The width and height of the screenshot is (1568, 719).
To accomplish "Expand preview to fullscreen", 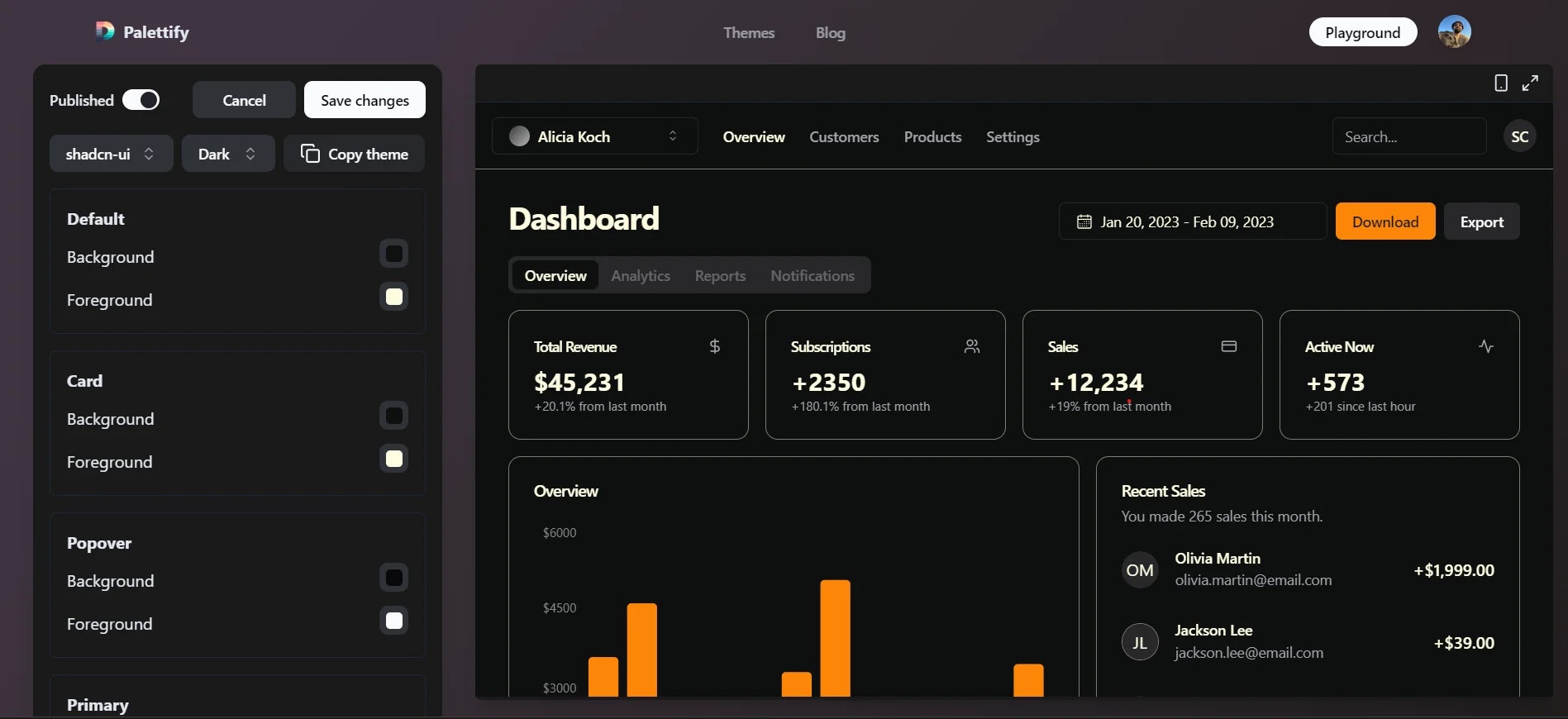I will tap(1530, 83).
